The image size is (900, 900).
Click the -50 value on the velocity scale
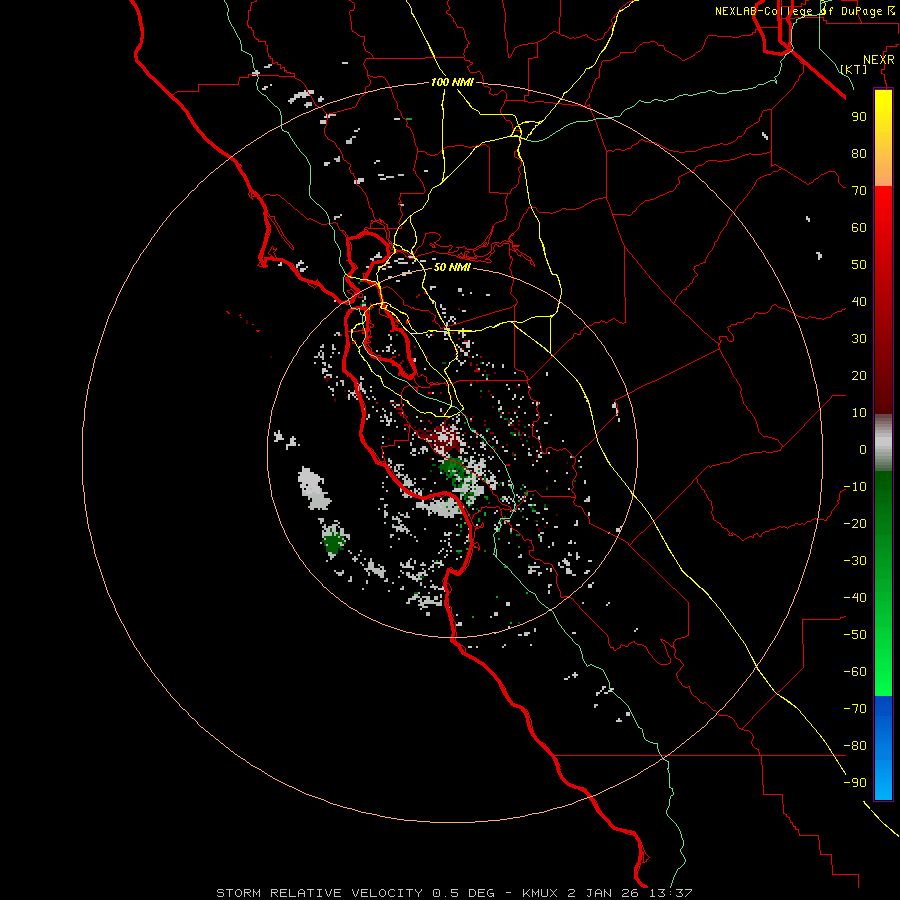855,635
